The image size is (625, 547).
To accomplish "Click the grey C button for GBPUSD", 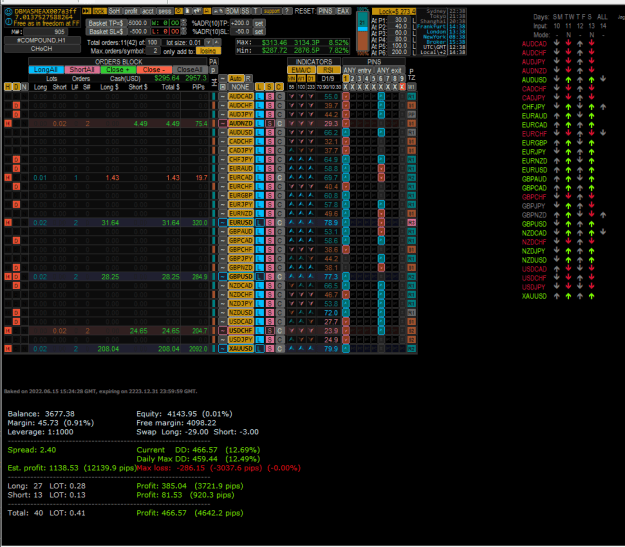I will pyautogui.click(x=280, y=276).
